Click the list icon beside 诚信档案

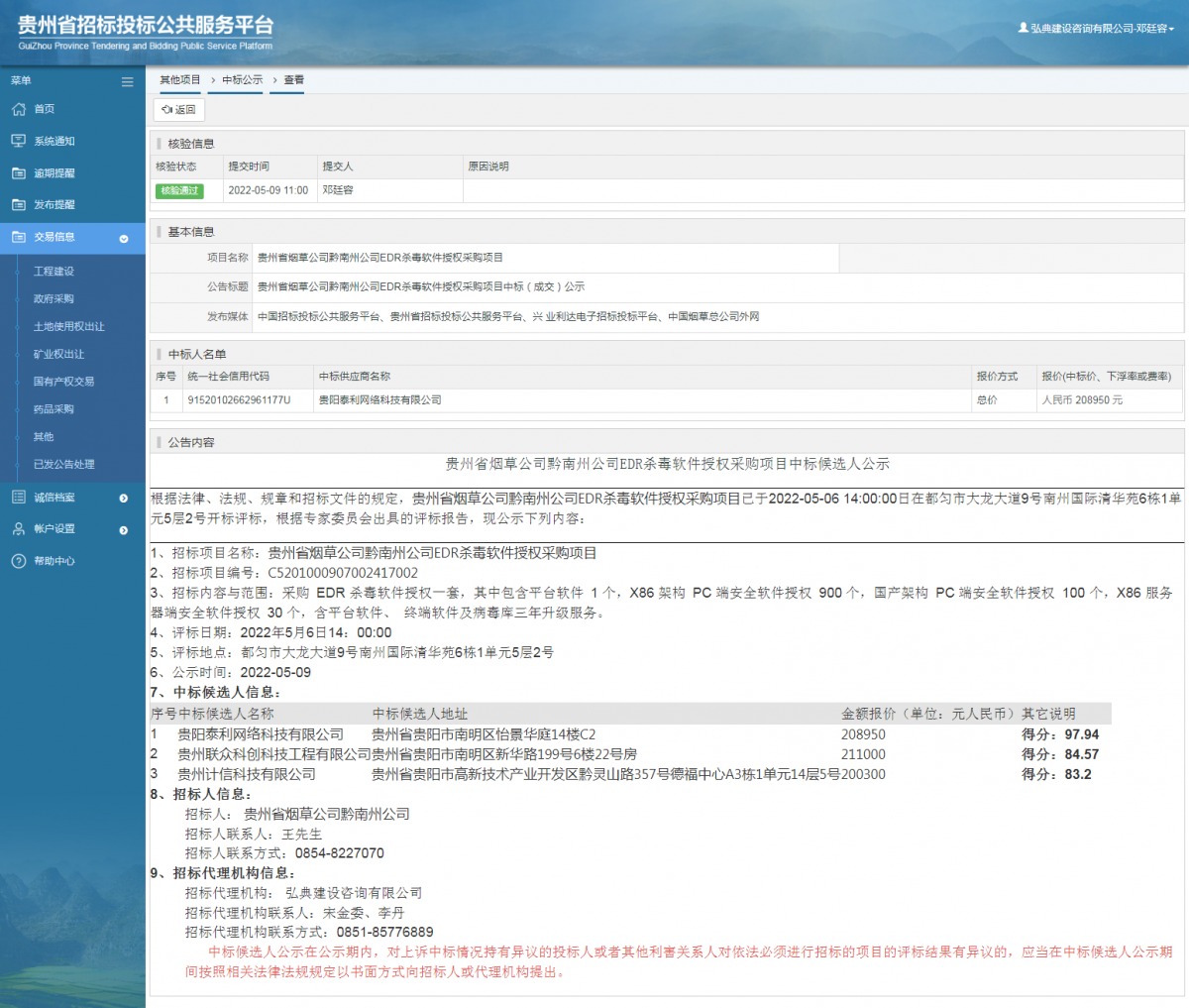point(18,498)
